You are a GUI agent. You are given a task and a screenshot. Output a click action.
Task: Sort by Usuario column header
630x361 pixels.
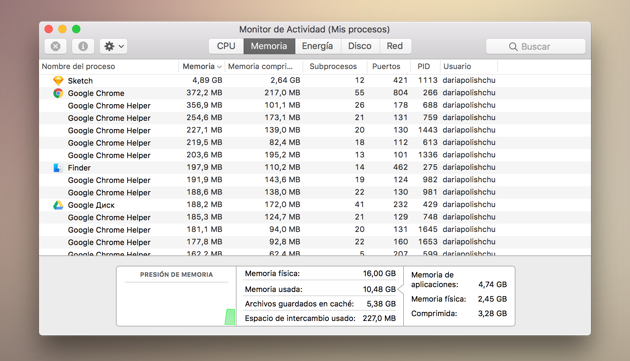click(x=457, y=66)
